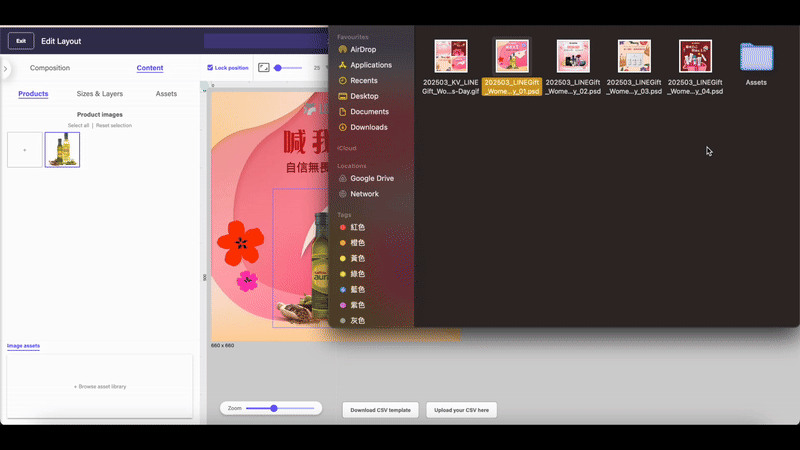Screen dimensions: 800x450
Task: Open the Products tab
Action: 33,94
